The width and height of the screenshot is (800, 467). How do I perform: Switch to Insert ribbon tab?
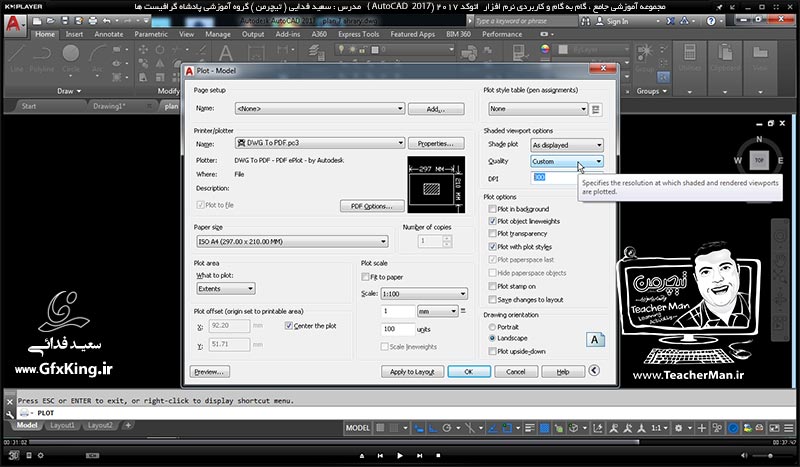point(74,34)
